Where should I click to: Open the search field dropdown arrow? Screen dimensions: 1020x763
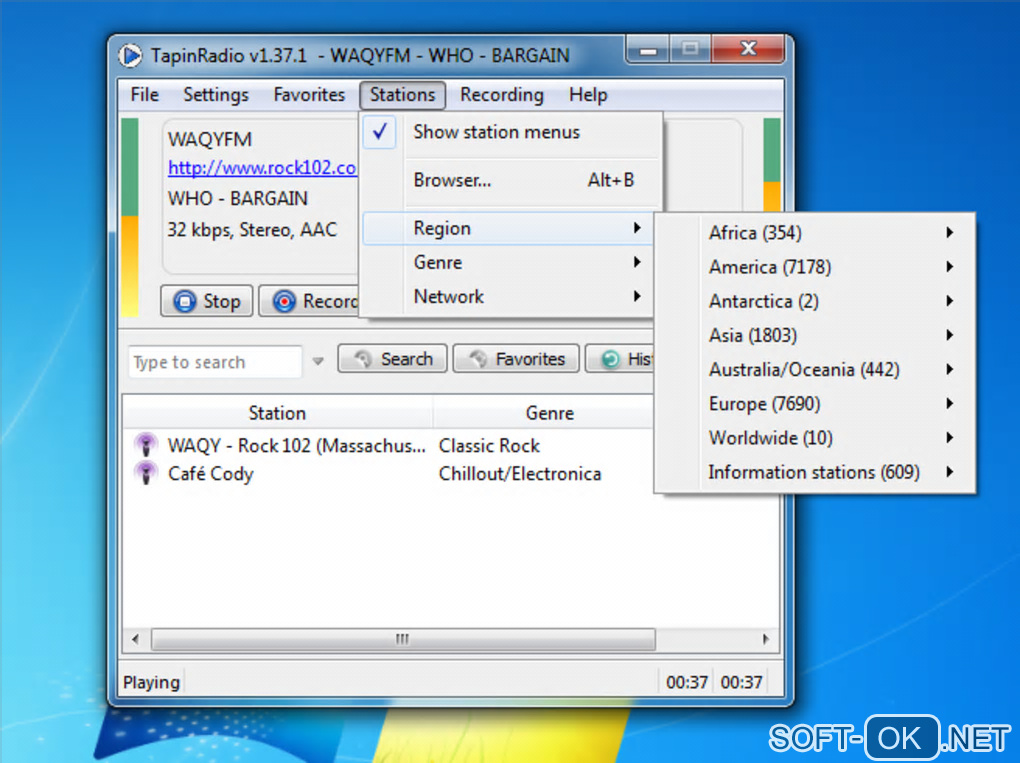(x=317, y=361)
